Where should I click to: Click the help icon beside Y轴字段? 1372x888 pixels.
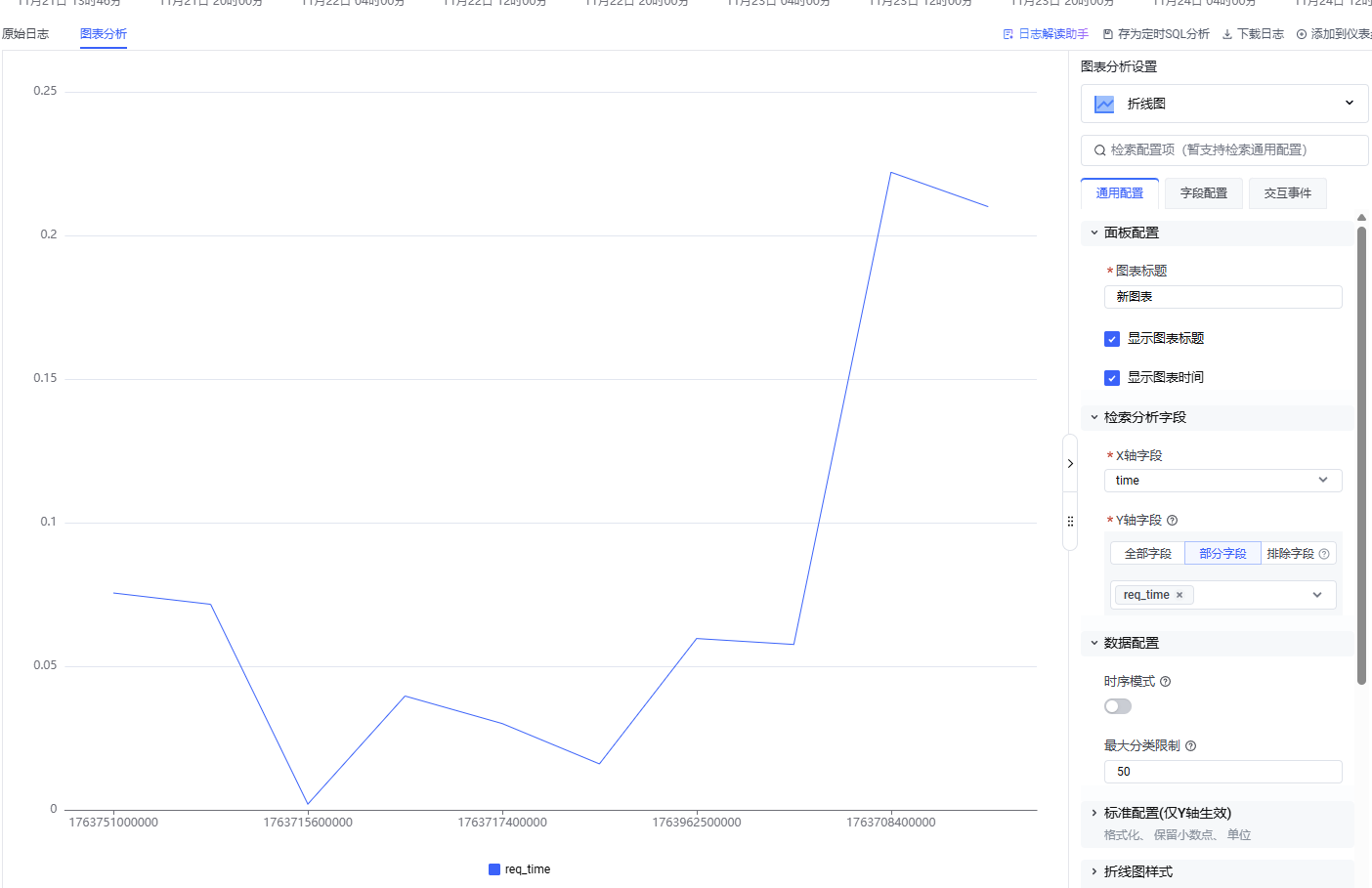coord(1172,521)
